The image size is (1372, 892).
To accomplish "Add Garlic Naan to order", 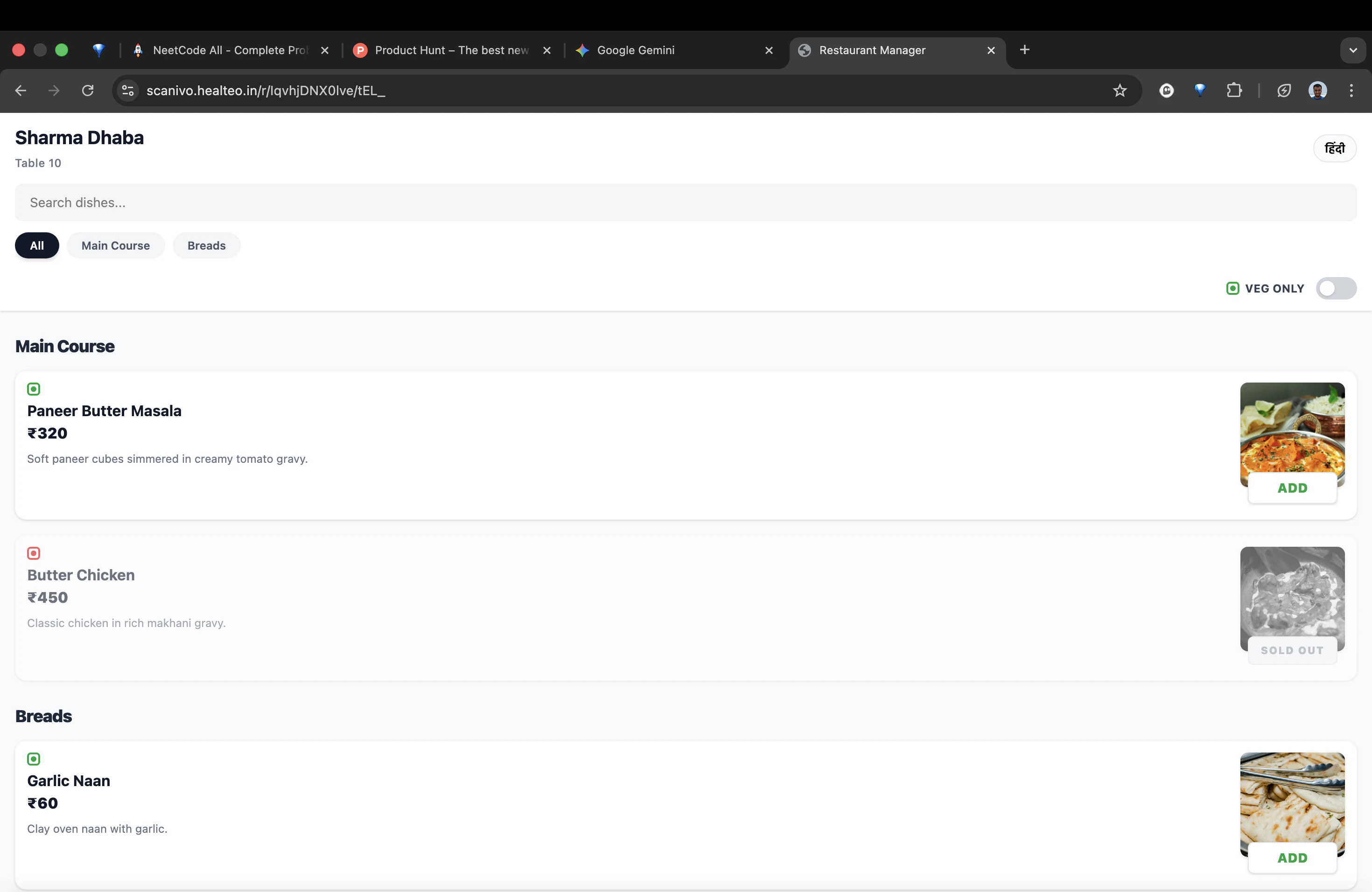I will pos(1292,858).
